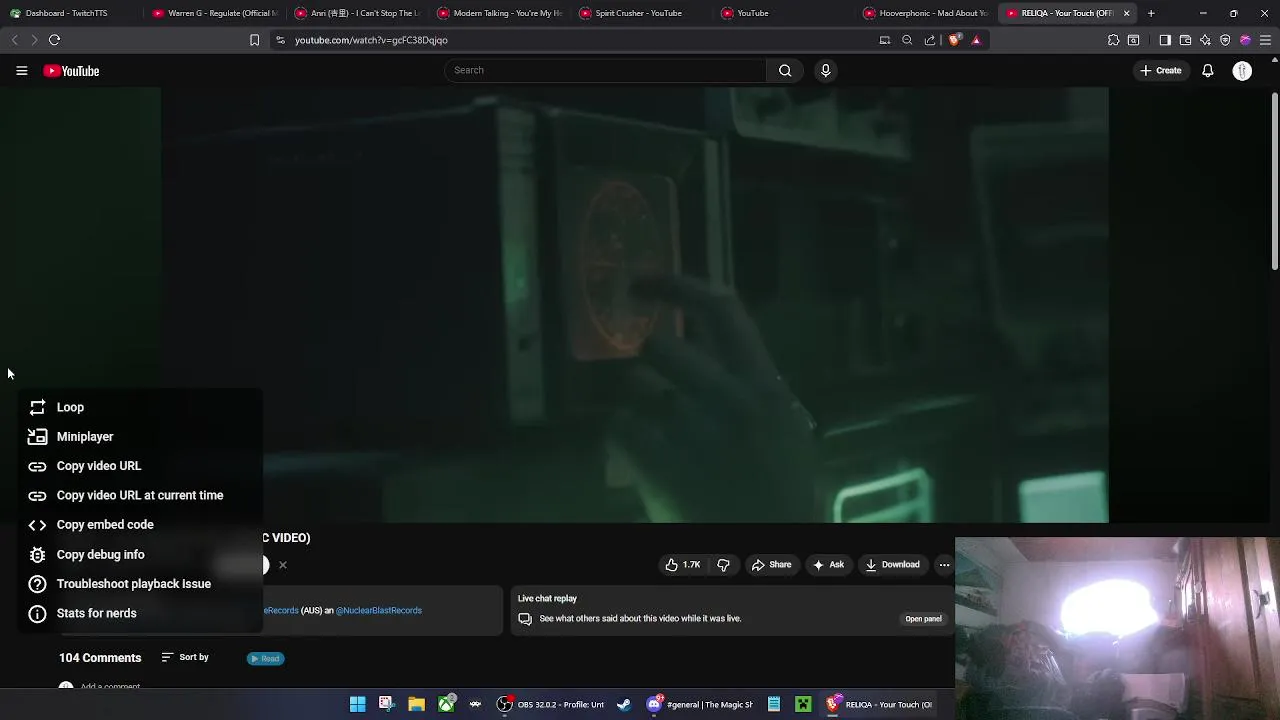This screenshot has height=720, width=1280.
Task: Open Minecraft creeper icon in taskbar
Action: tap(803, 704)
